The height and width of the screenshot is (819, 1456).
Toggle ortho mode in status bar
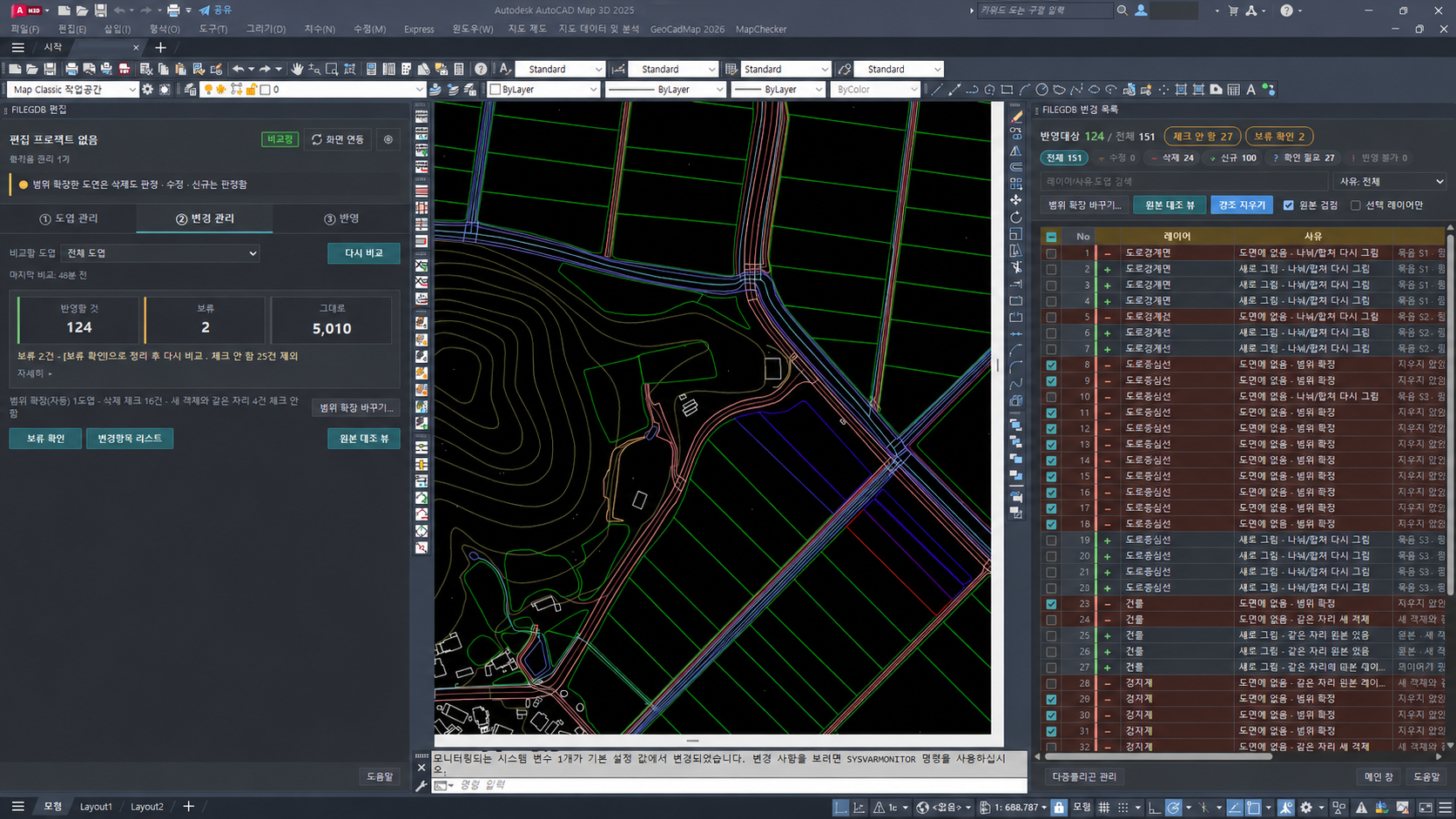[x=1154, y=808]
